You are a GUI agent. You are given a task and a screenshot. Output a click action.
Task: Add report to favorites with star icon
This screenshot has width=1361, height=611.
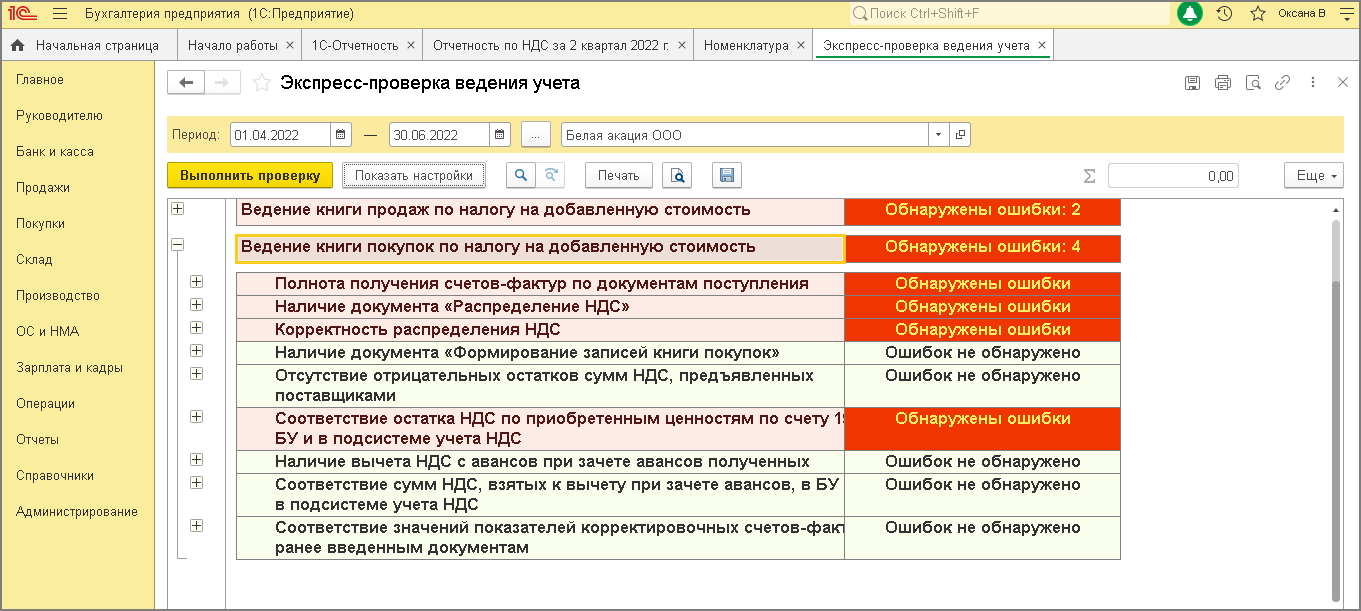coord(262,83)
